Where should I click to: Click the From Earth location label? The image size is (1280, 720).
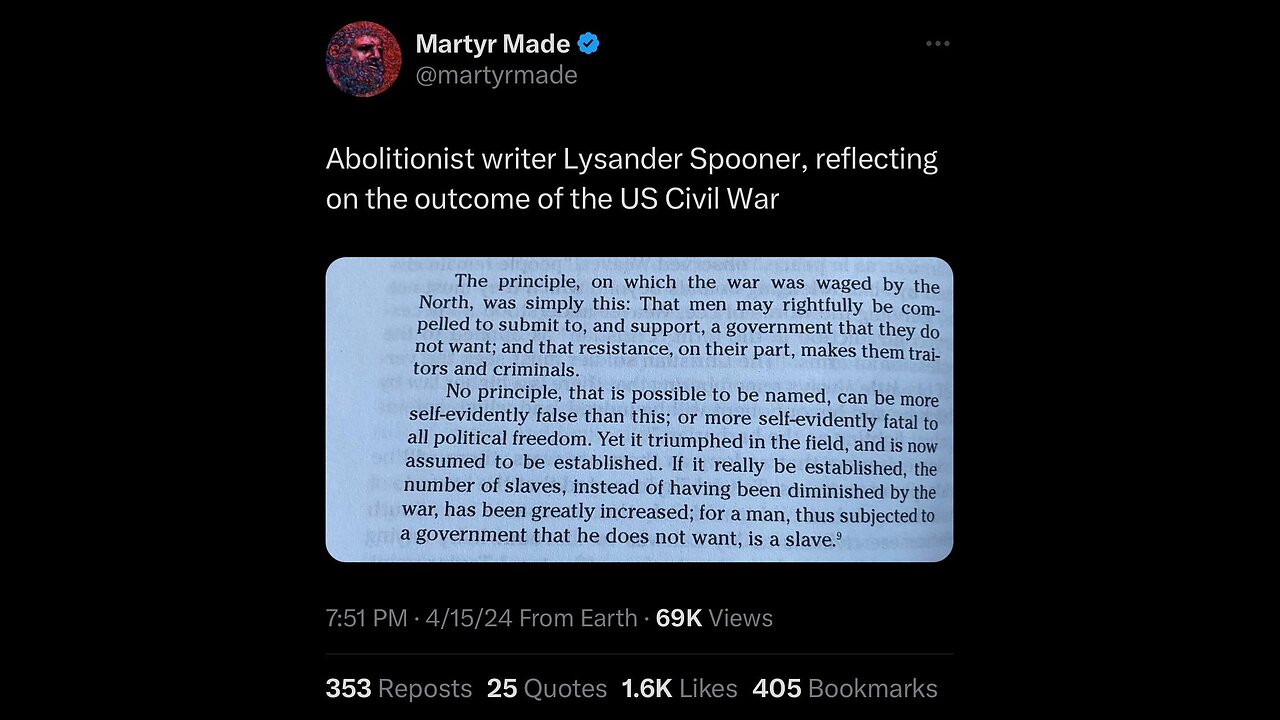coord(578,618)
